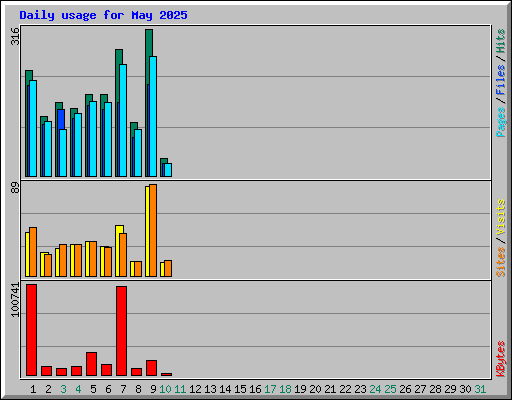This screenshot has height=400, width=512.
Task: Click the cyan Pages bar for day 10
Action: point(168,170)
